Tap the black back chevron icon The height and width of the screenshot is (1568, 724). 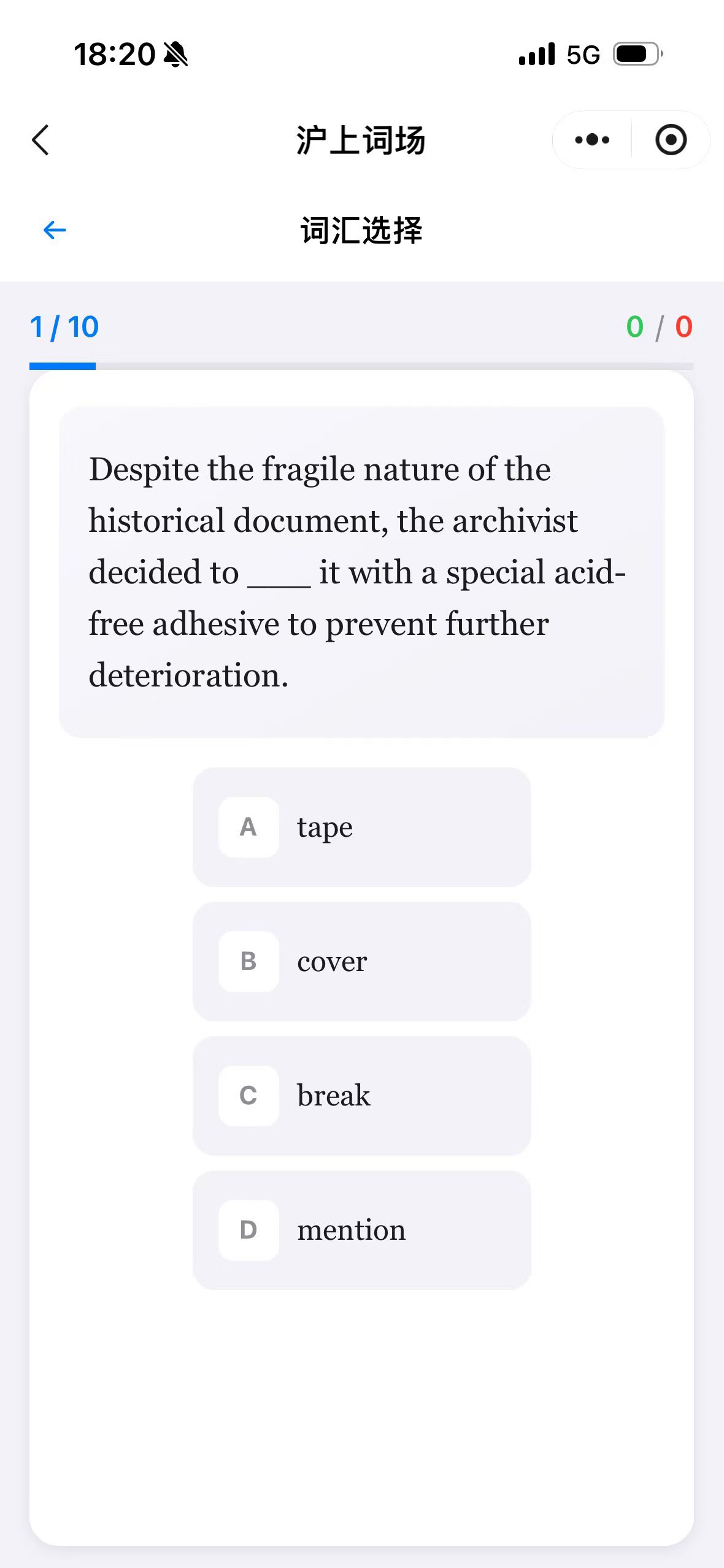tap(40, 140)
